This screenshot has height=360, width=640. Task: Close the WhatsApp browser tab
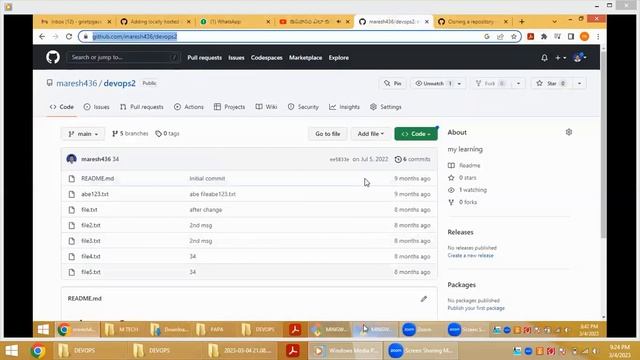point(268,22)
